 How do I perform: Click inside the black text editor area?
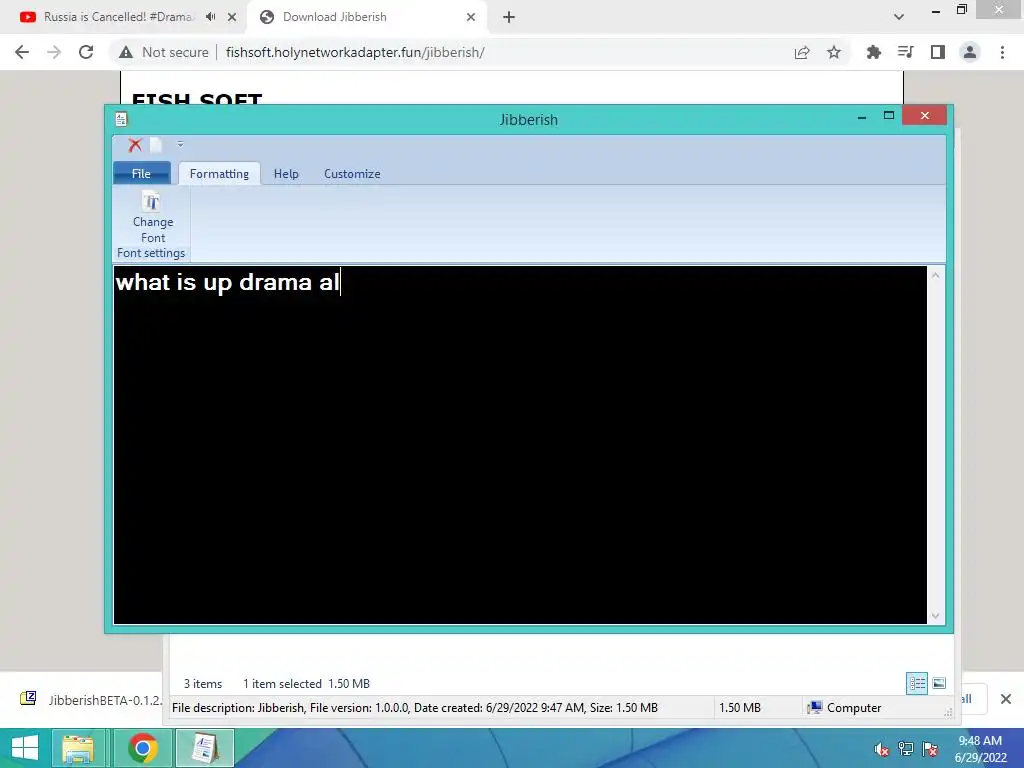(x=520, y=445)
